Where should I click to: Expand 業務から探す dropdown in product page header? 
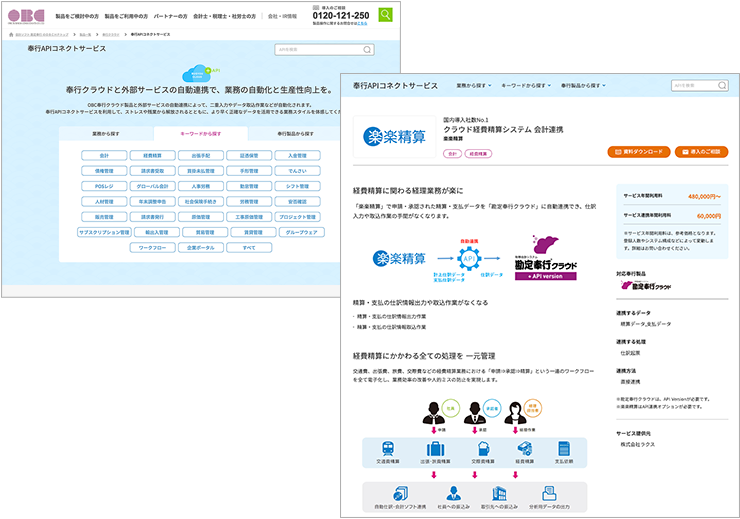pos(474,85)
